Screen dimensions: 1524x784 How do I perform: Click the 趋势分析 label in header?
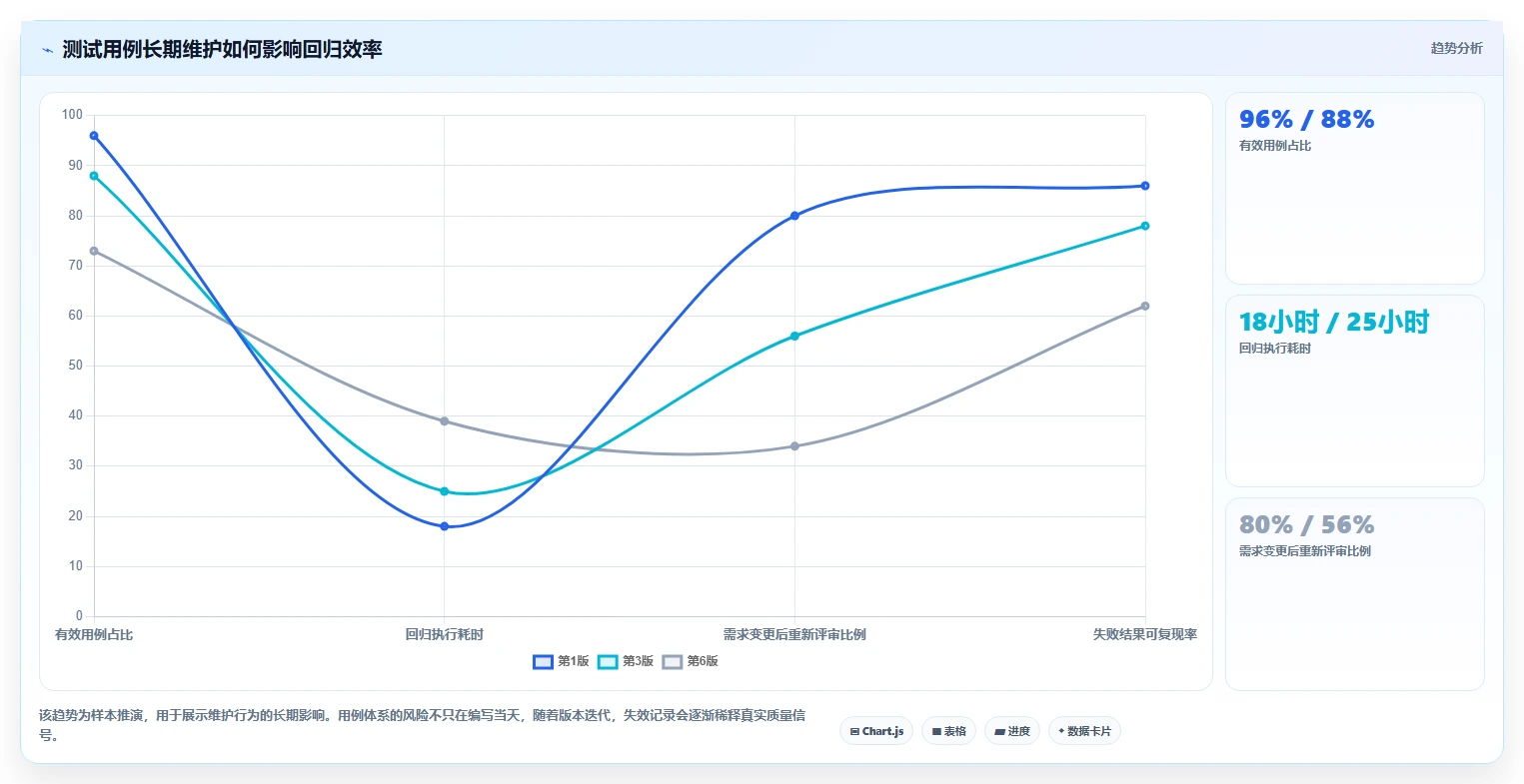(x=1456, y=48)
